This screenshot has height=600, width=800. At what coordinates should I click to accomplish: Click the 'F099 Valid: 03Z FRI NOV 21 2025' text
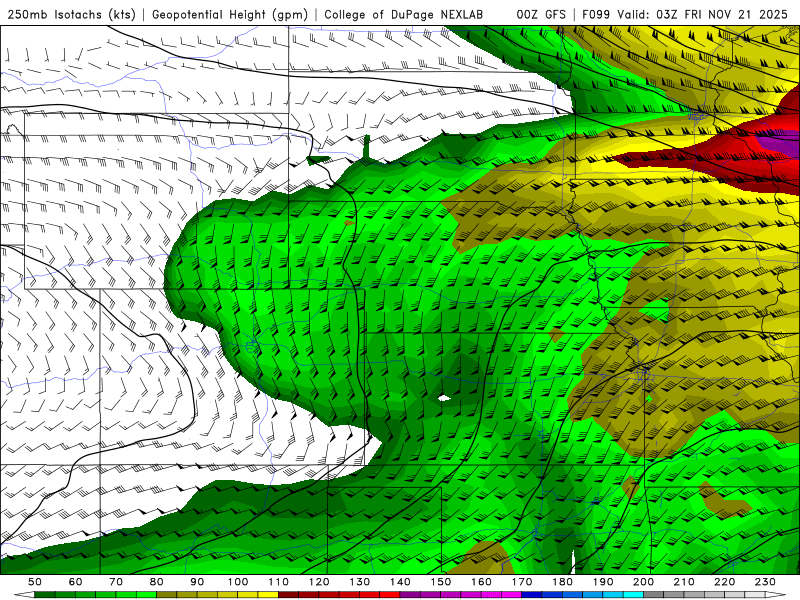(x=685, y=14)
